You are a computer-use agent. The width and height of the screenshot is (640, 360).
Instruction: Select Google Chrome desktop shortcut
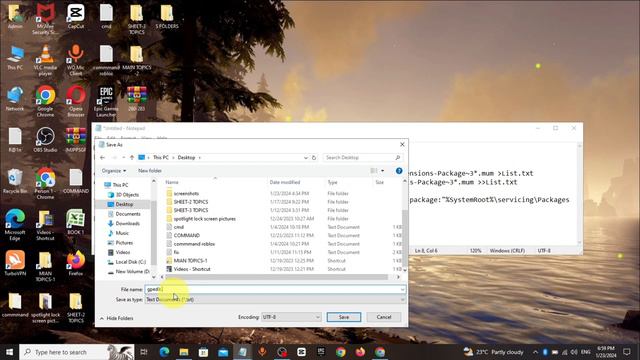pos(45,101)
